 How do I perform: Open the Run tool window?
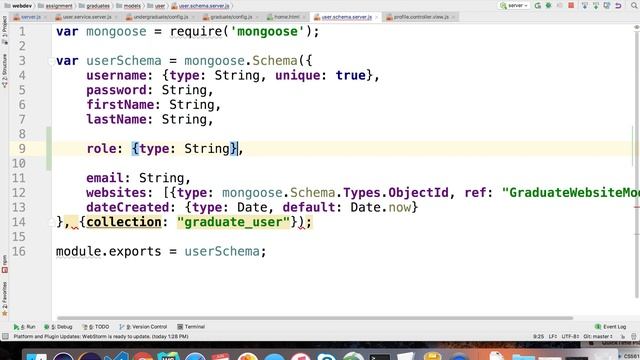pyautogui.click(x=24, y=327)
